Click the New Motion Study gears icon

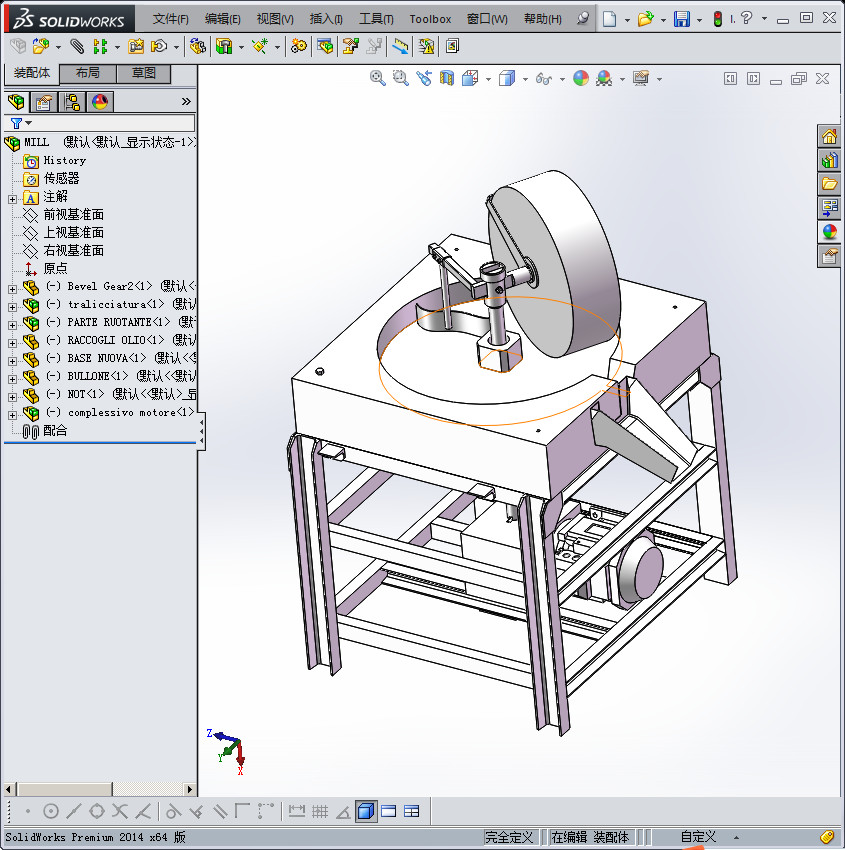[x=298, y=46]
